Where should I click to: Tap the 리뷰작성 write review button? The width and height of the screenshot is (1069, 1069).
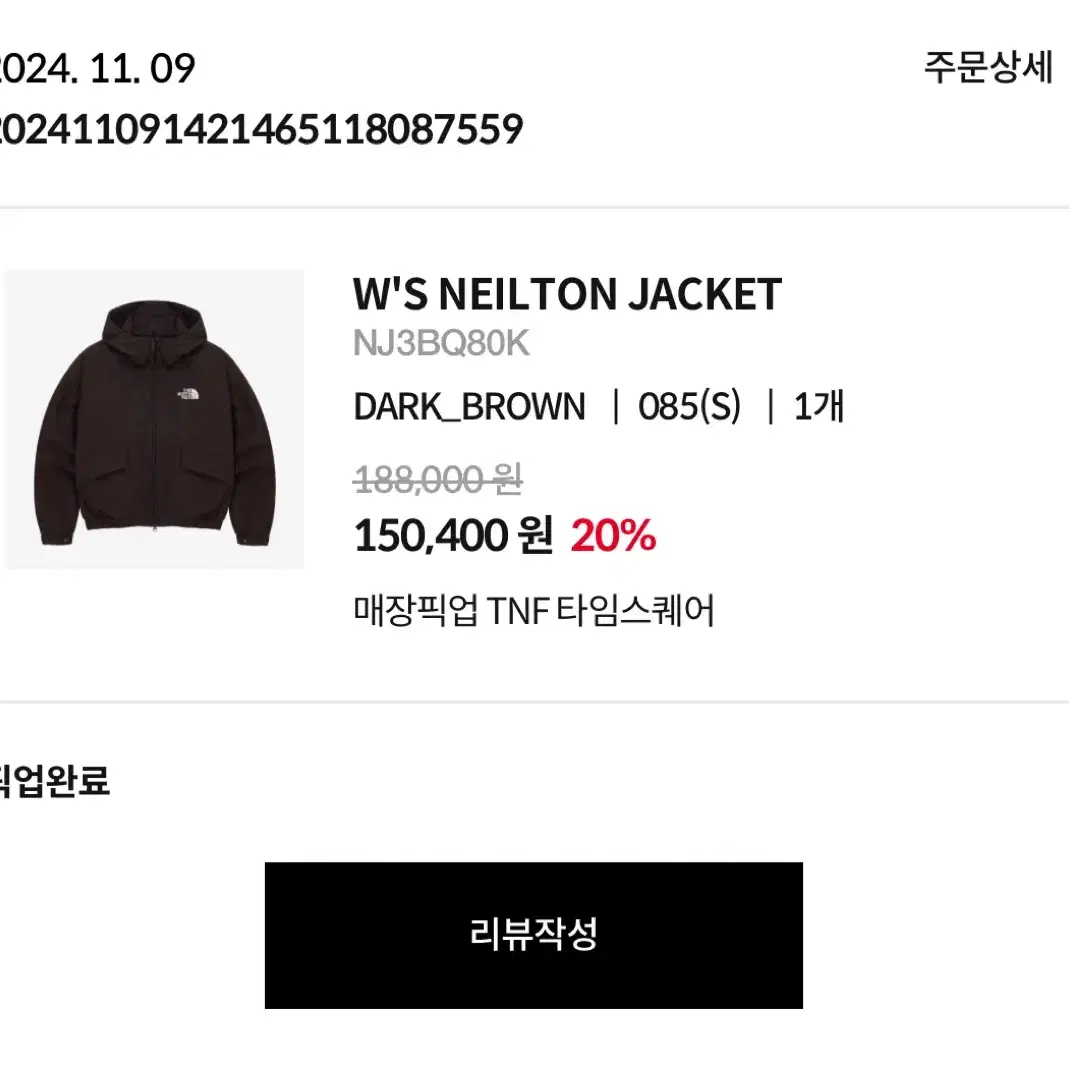(x=534, y=935)
